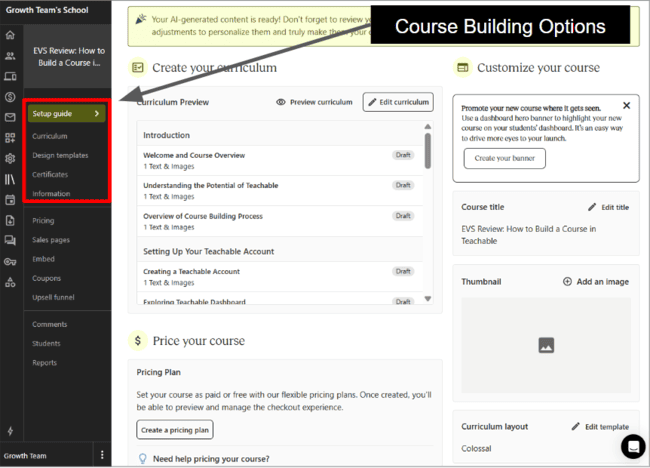Click the window icon beside Customize your course
The width and height of the screenshot is (650, 468).
(463, 67)
